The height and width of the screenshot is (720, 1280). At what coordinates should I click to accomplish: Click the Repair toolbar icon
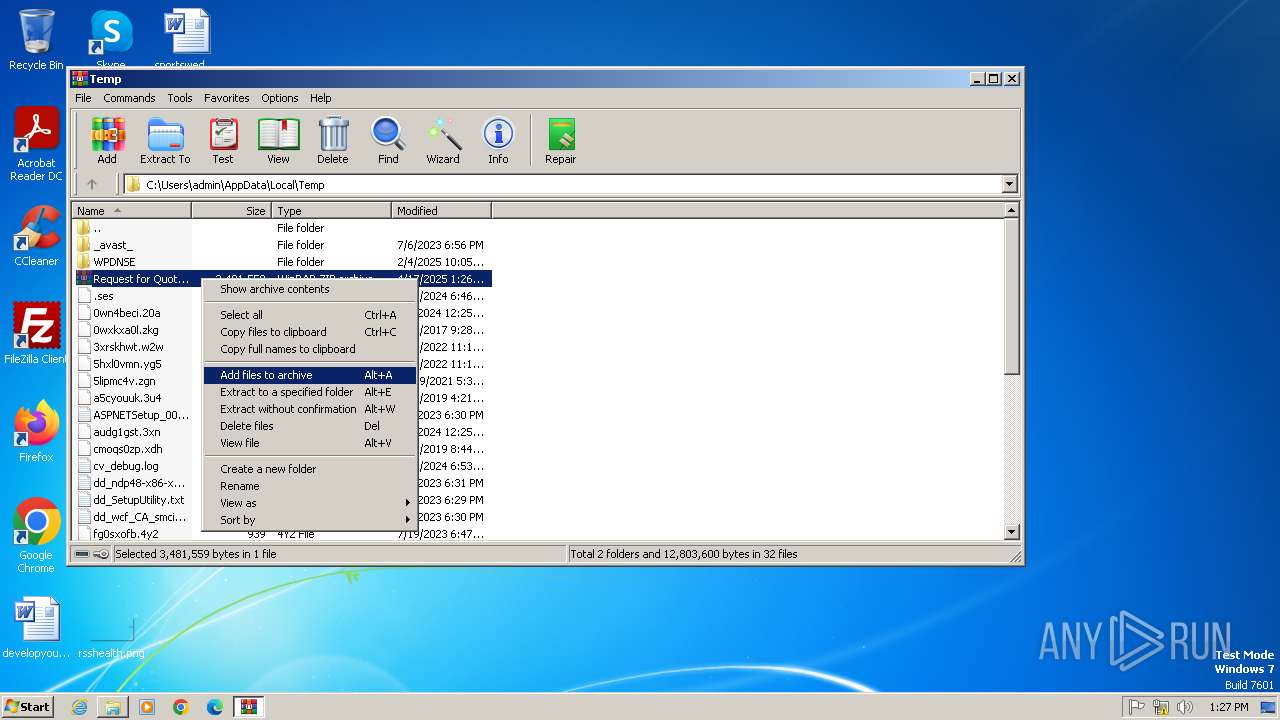tap(560, 141)
